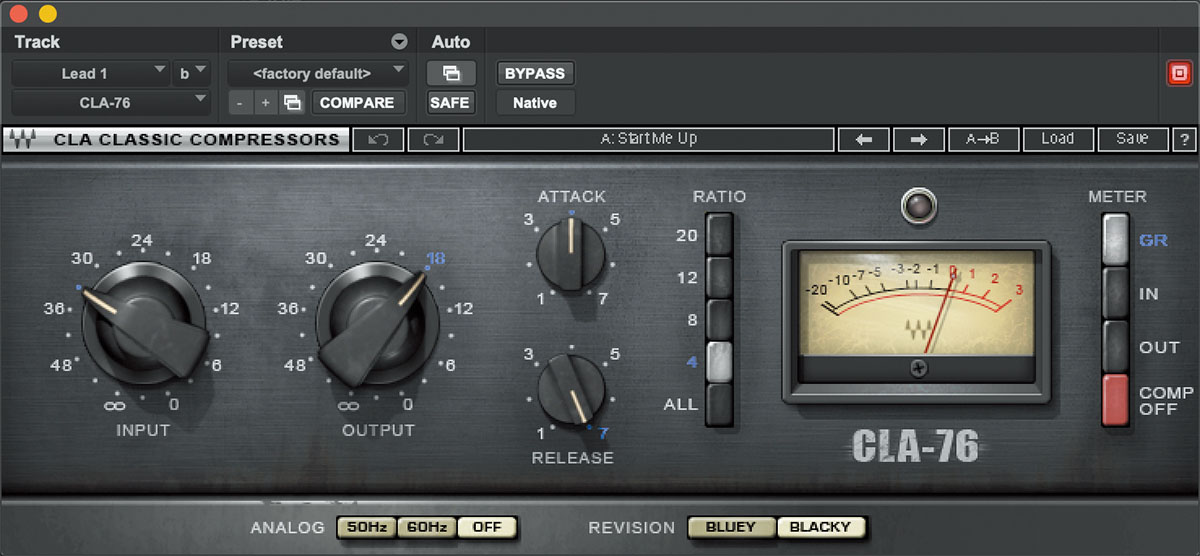Click the Save button

tap(1132, 139)
